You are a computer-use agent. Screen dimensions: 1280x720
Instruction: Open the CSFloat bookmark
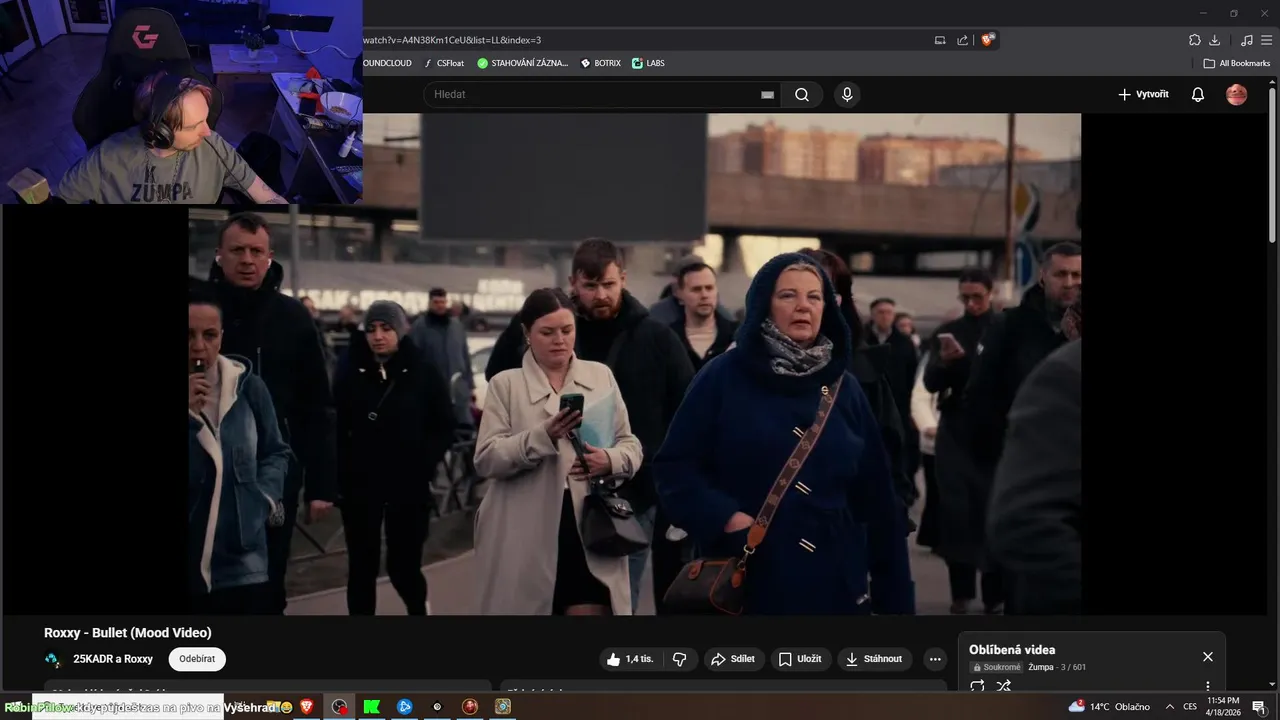pos(444,63)
